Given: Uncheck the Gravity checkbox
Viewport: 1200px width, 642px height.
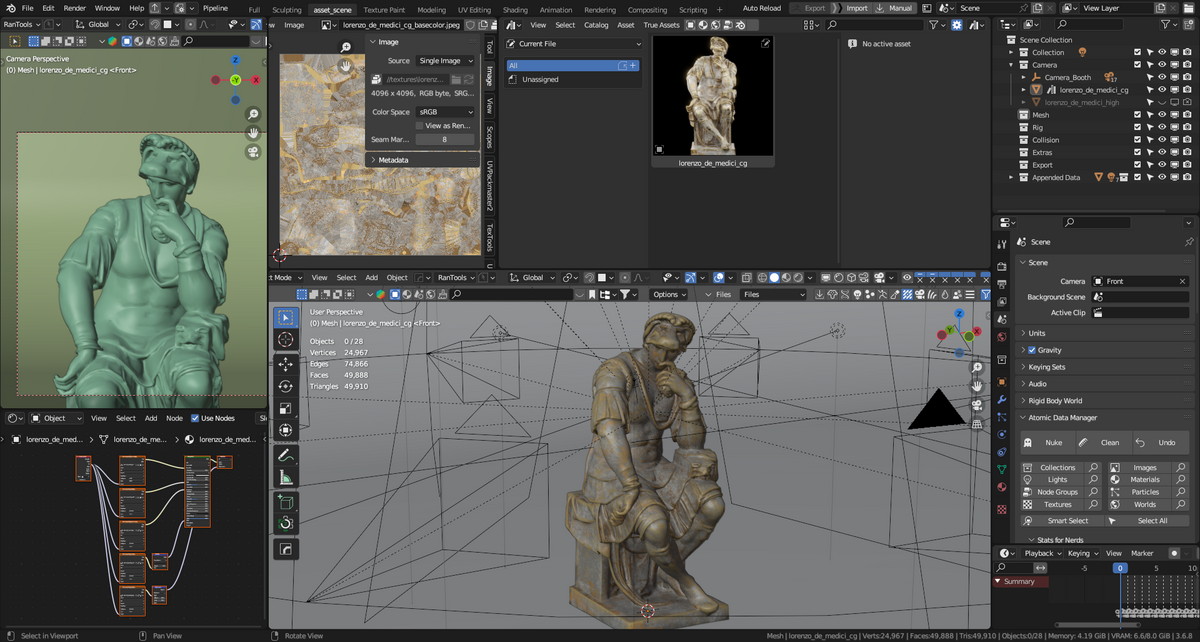Looking at the screenshot, I should pos(1032,350).
